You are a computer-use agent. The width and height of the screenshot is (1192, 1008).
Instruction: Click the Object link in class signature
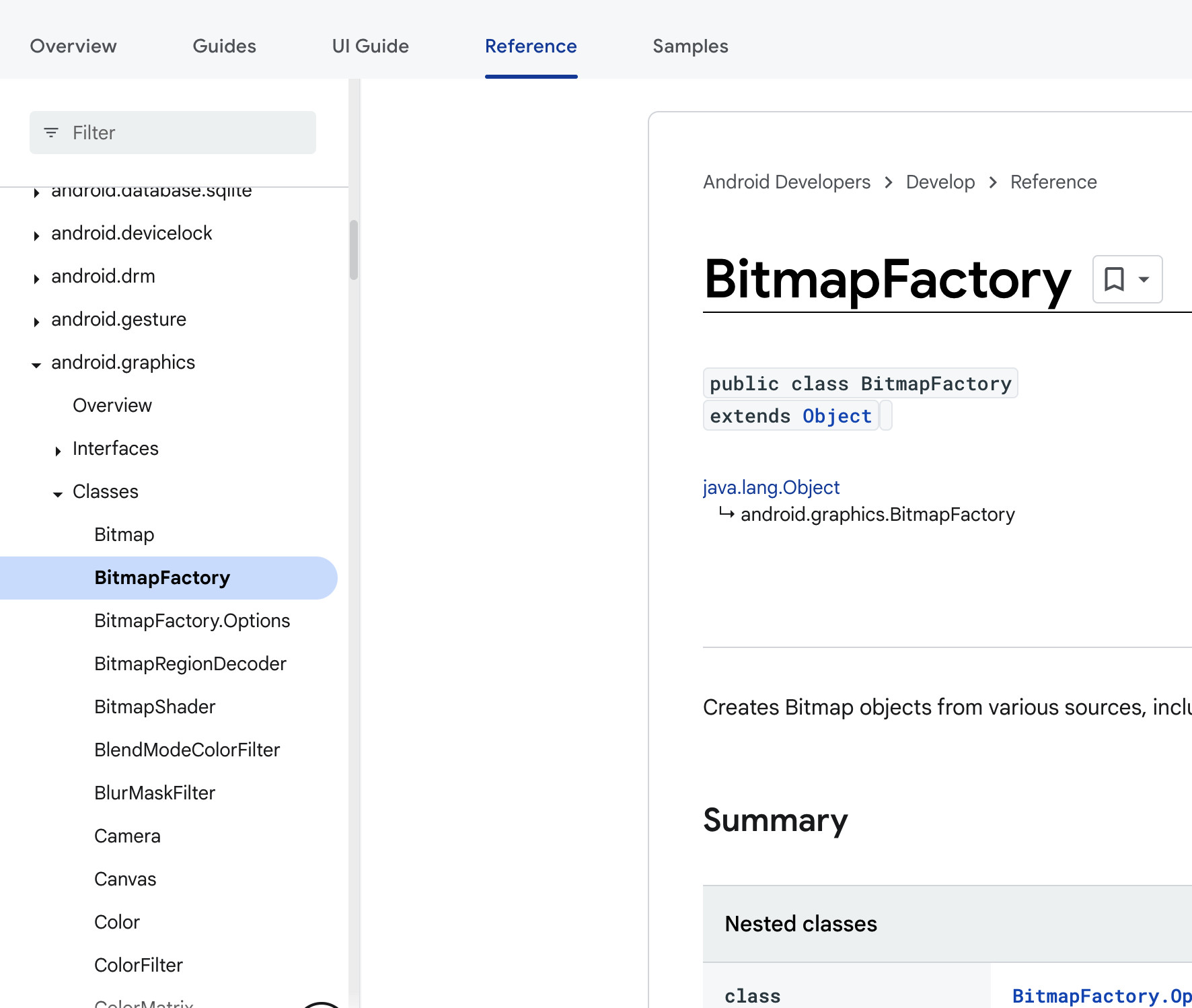[837, 416]
